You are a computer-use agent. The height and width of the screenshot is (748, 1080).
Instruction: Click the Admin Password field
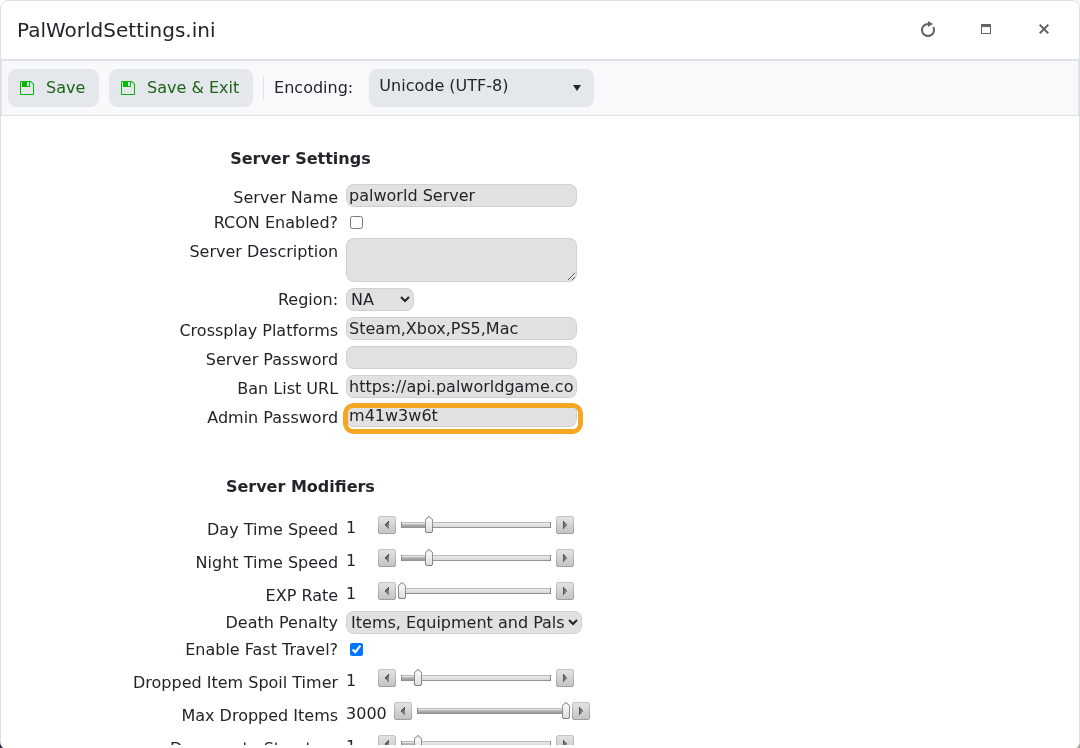pos(462,418)
